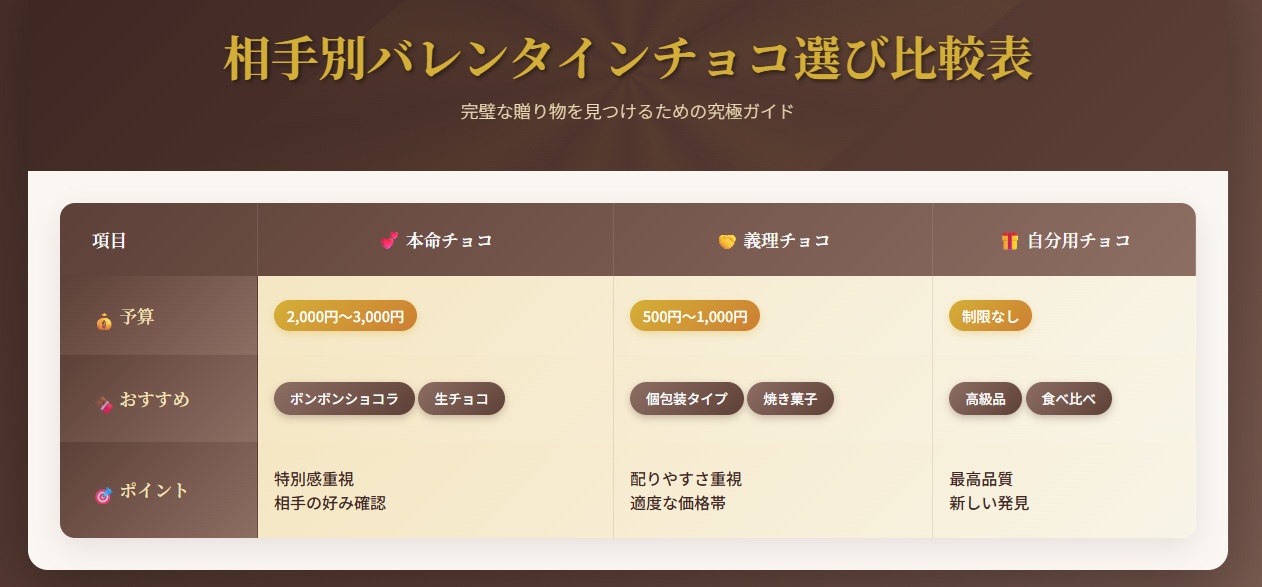Click the gift box icon beside 自分用チョコ
1262x587 pixels.
click(1009, 241)
